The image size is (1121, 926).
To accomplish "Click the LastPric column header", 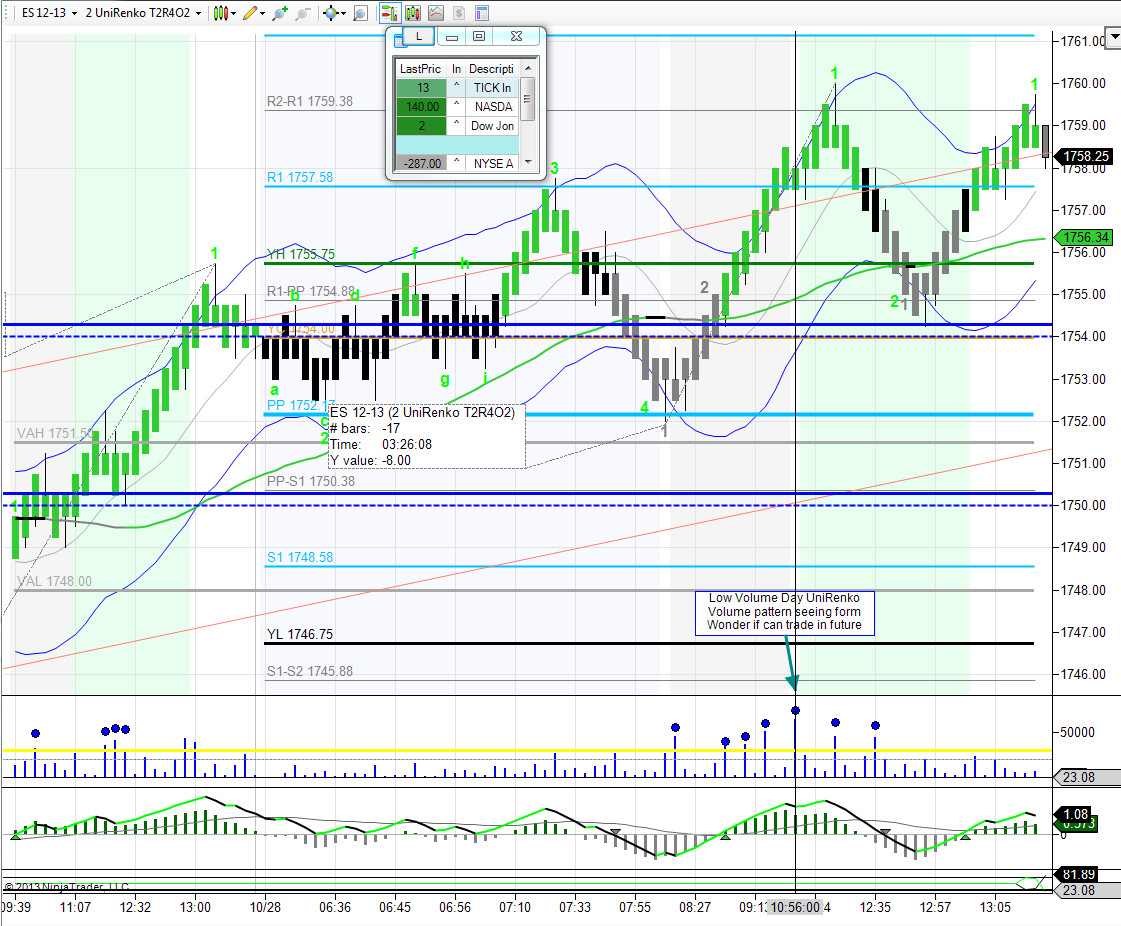I will coord(420,69).
